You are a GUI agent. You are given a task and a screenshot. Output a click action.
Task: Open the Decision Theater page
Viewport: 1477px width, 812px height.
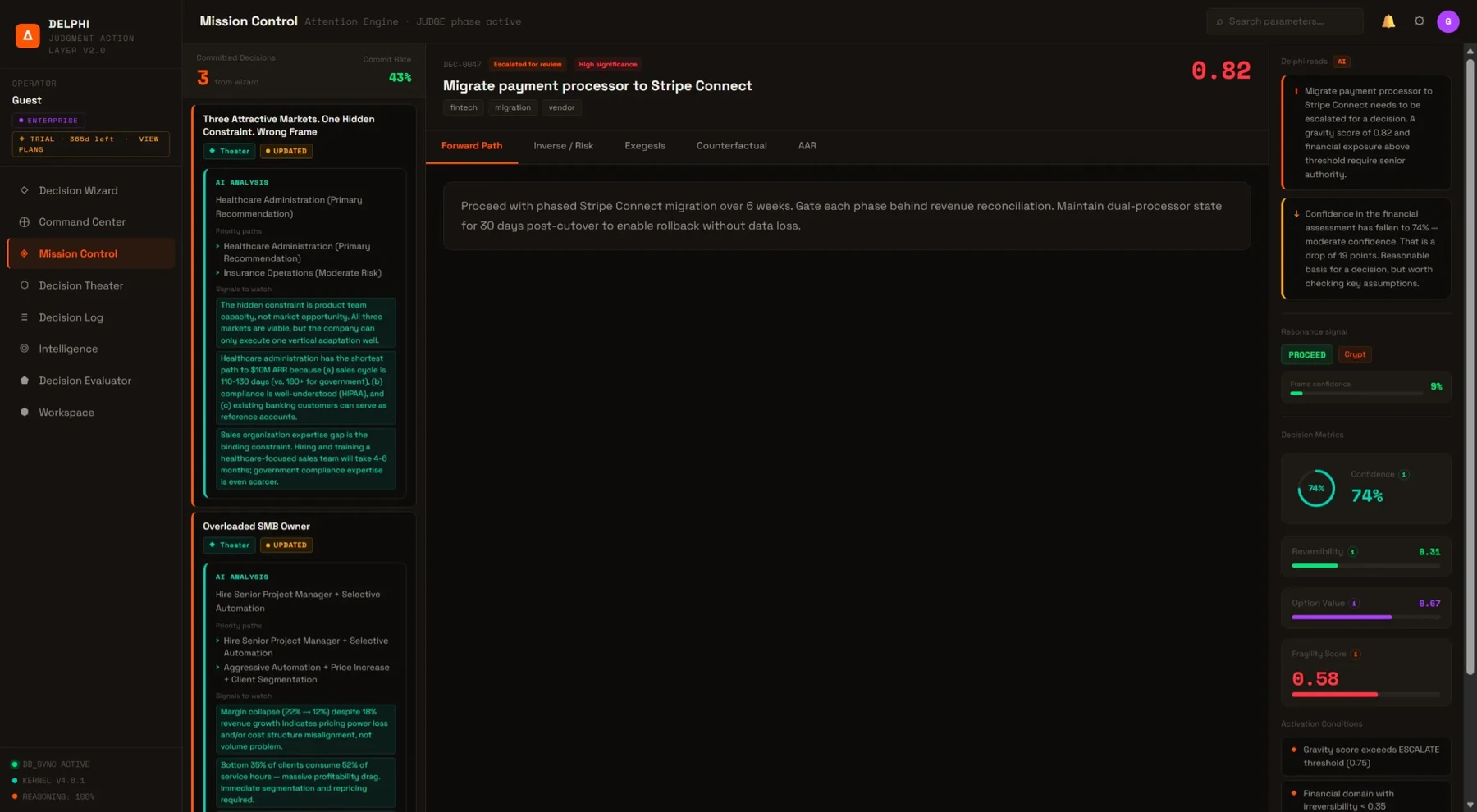pos(90,285)
